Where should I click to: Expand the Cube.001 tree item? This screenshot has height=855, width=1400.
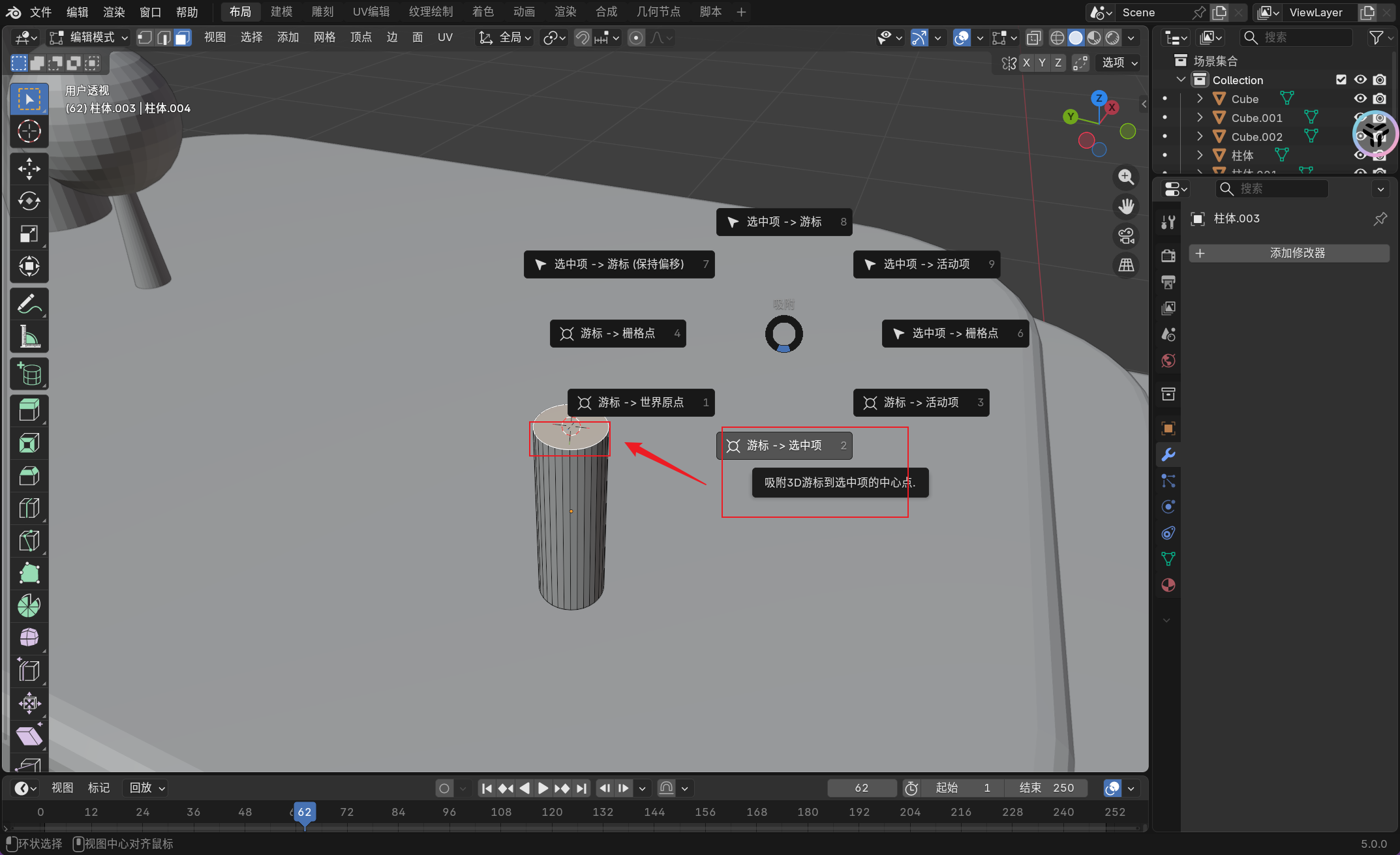(x=1199, y=117)
